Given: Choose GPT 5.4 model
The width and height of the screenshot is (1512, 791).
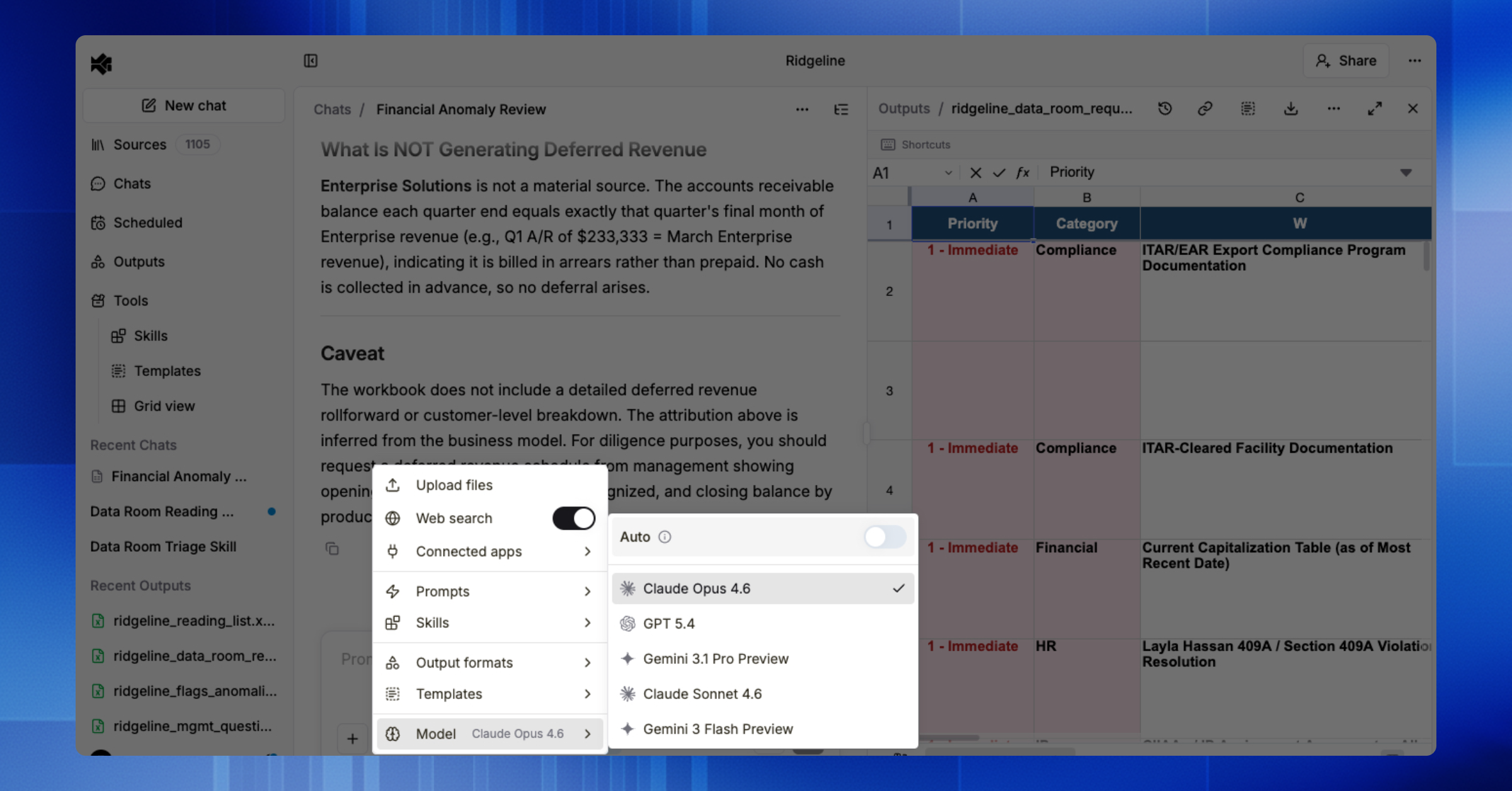Looking at the screenshot, I should tap(669, 623).
